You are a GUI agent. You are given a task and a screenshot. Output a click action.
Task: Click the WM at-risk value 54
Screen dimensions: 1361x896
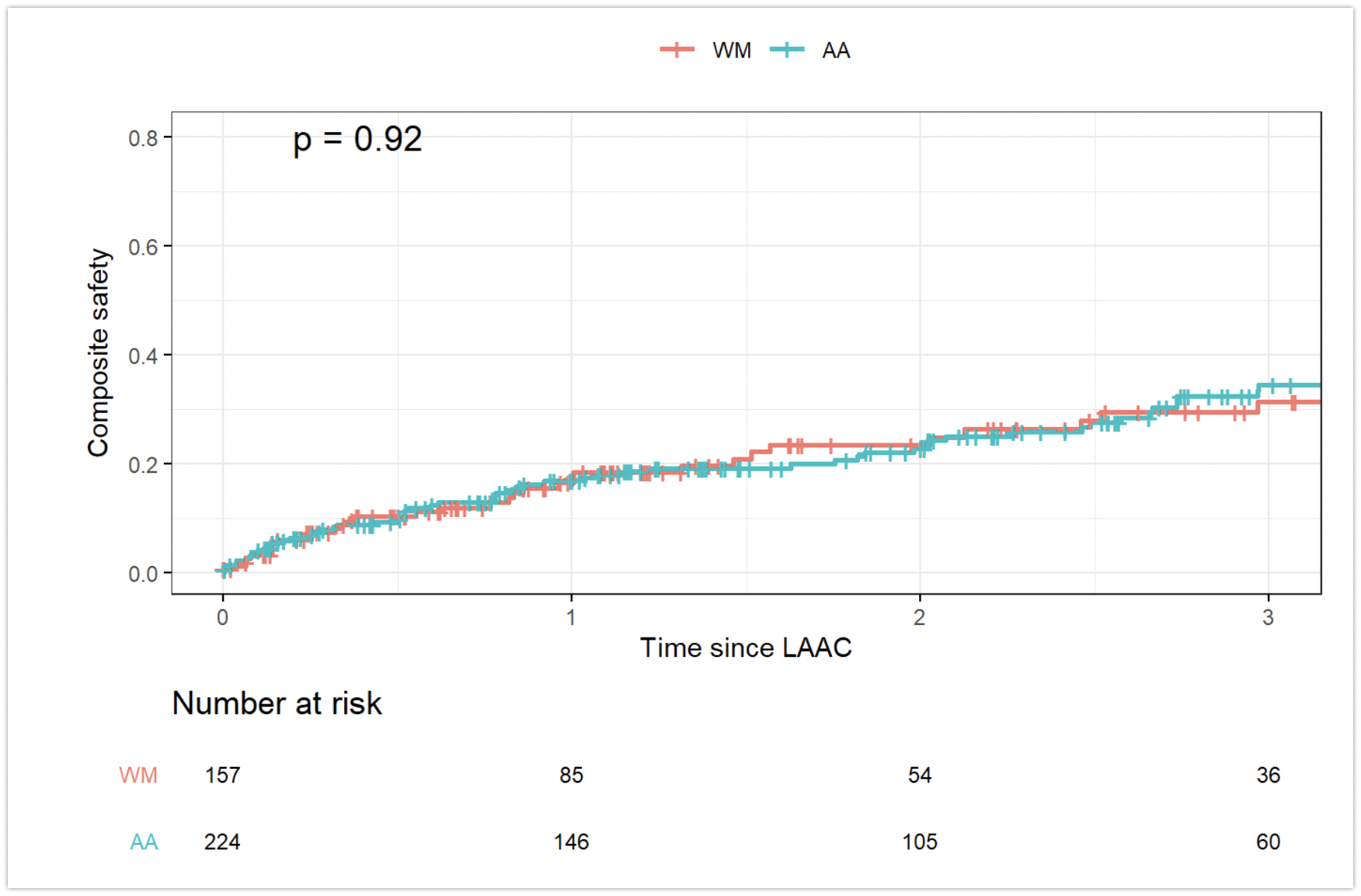(920, 775)
